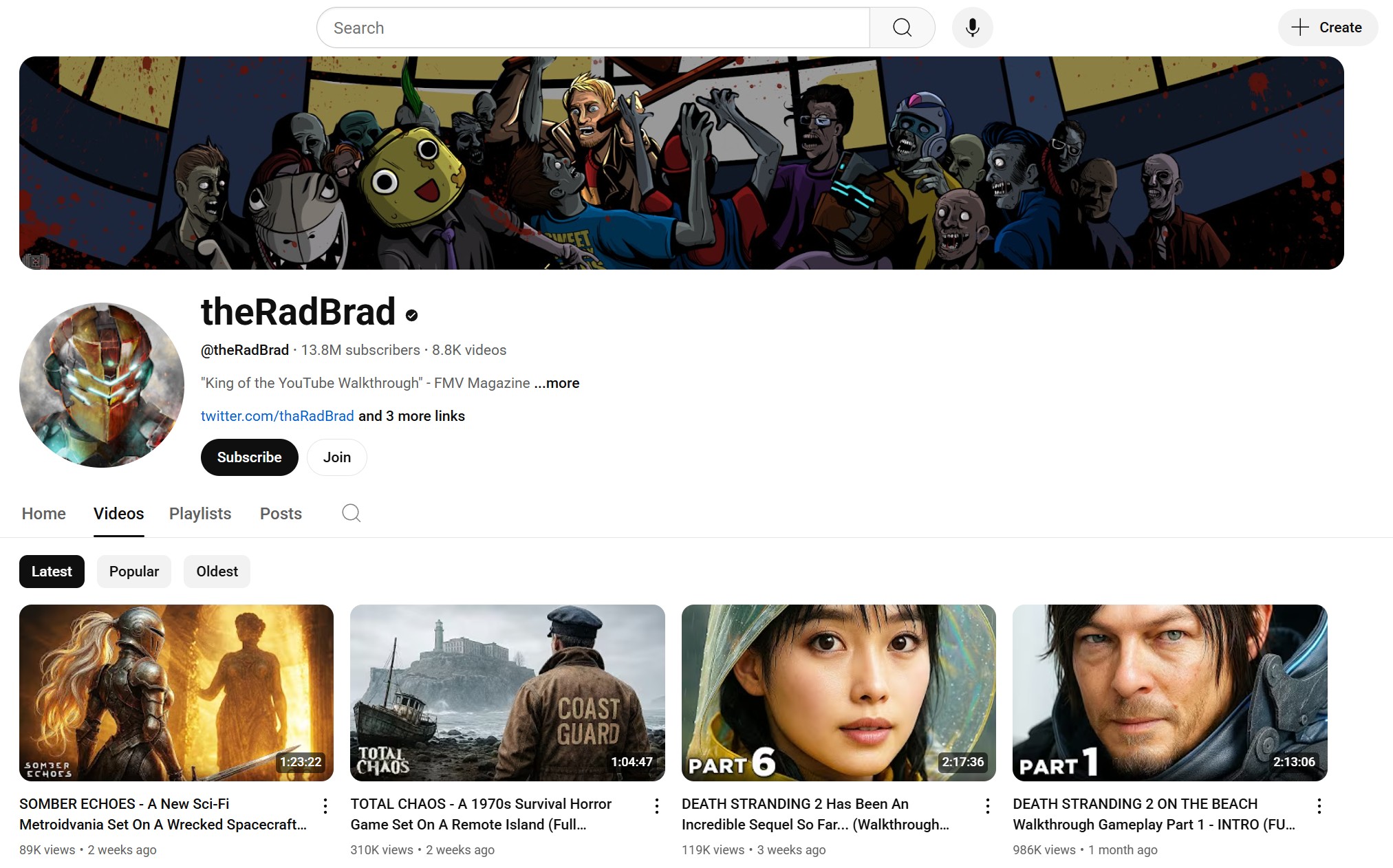1393x868 pixels.
Task: Expand channel description with ...more
Action: (557, 383)
